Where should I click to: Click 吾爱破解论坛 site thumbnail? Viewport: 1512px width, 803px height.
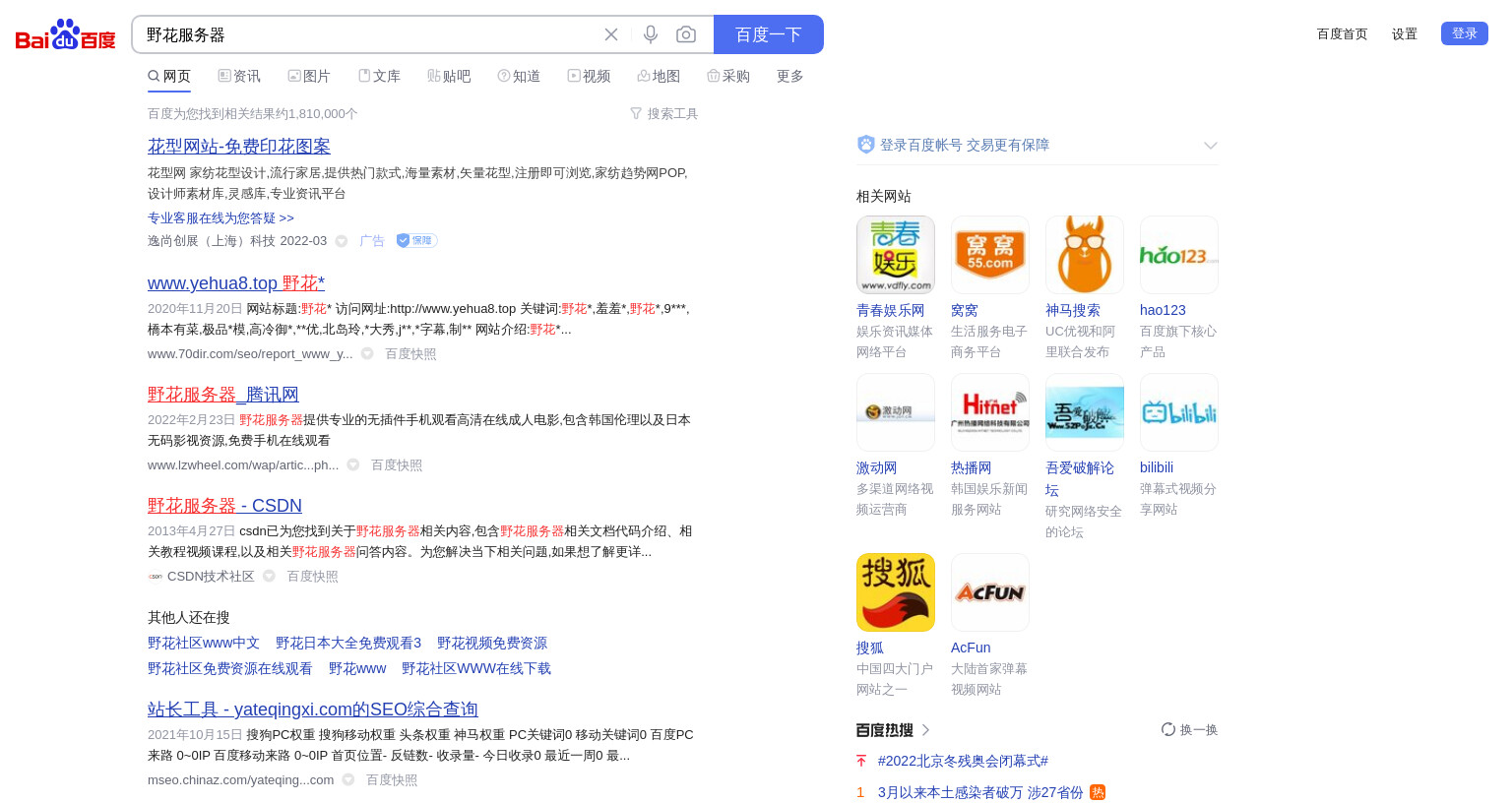[x=1085, y=412]
